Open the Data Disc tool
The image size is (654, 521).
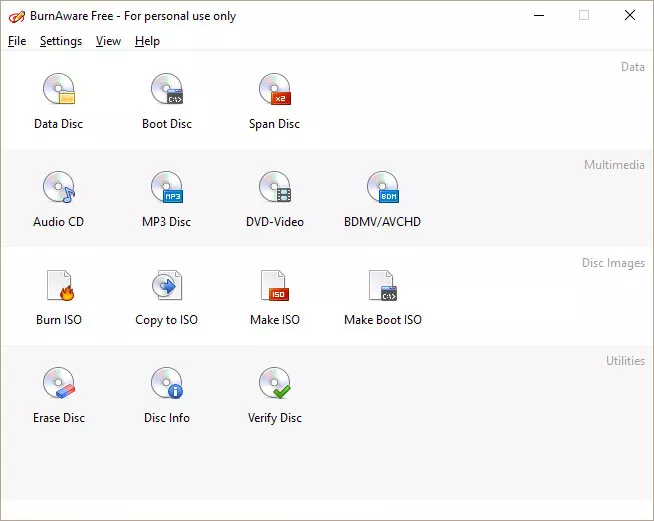(x=58, y=101)
